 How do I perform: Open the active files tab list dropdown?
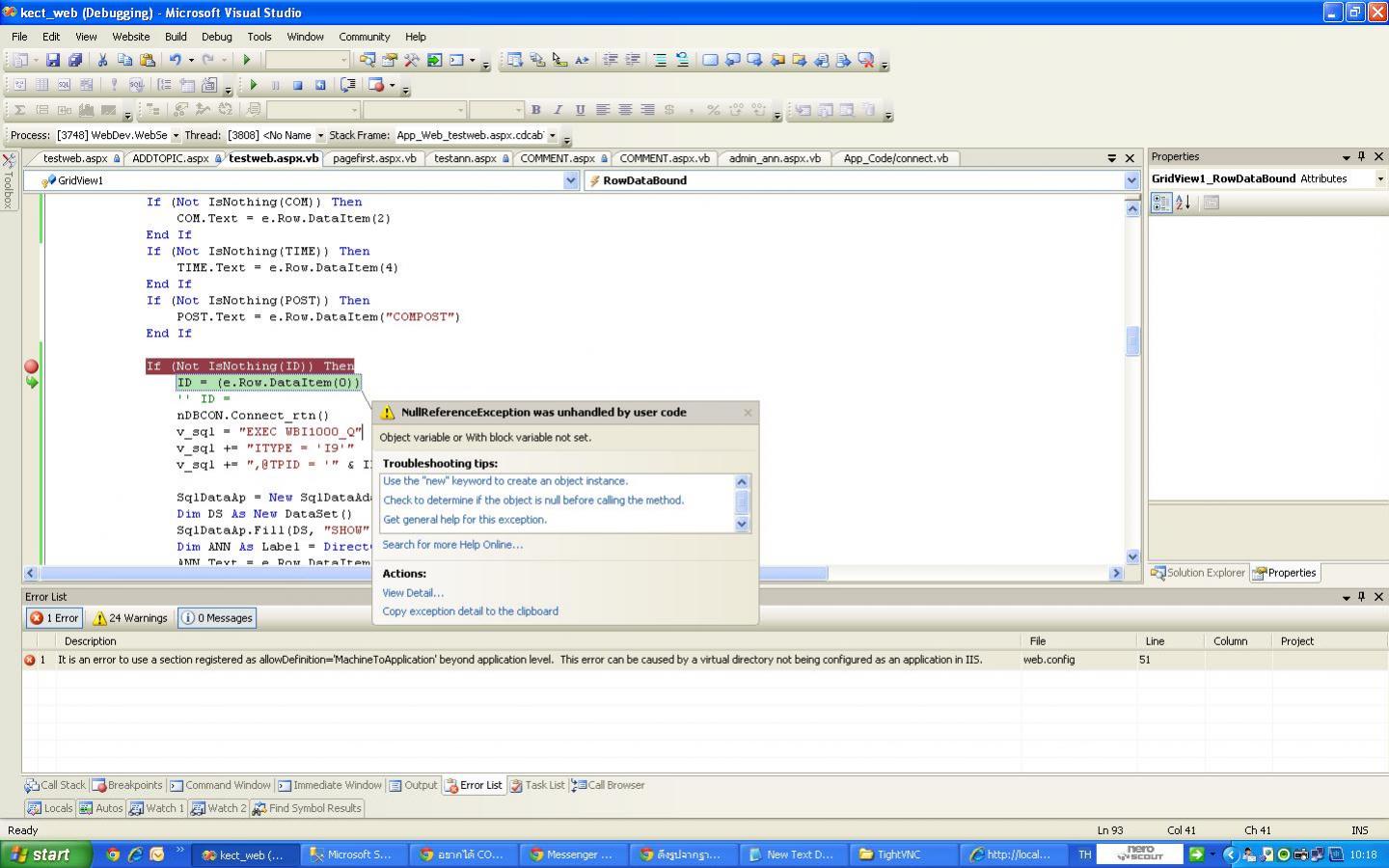click(1111, 158)
